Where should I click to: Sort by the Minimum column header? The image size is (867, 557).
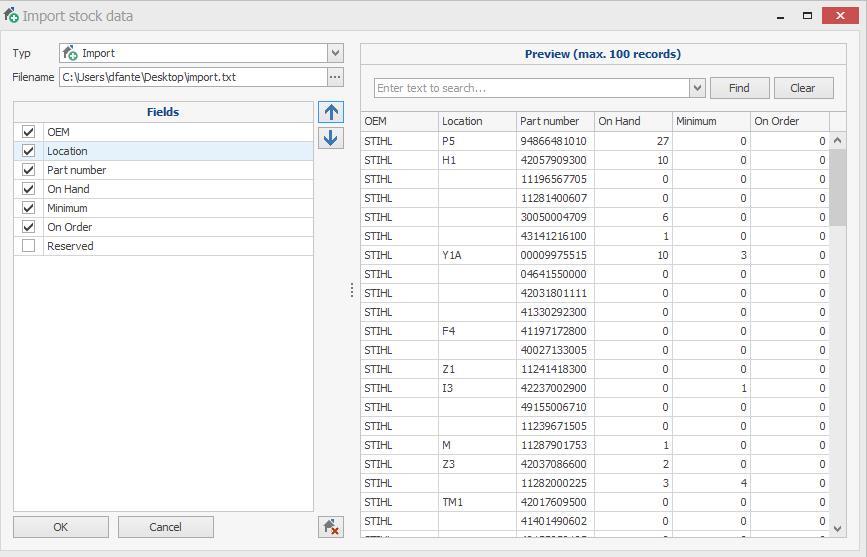click(x=712, y=121)
